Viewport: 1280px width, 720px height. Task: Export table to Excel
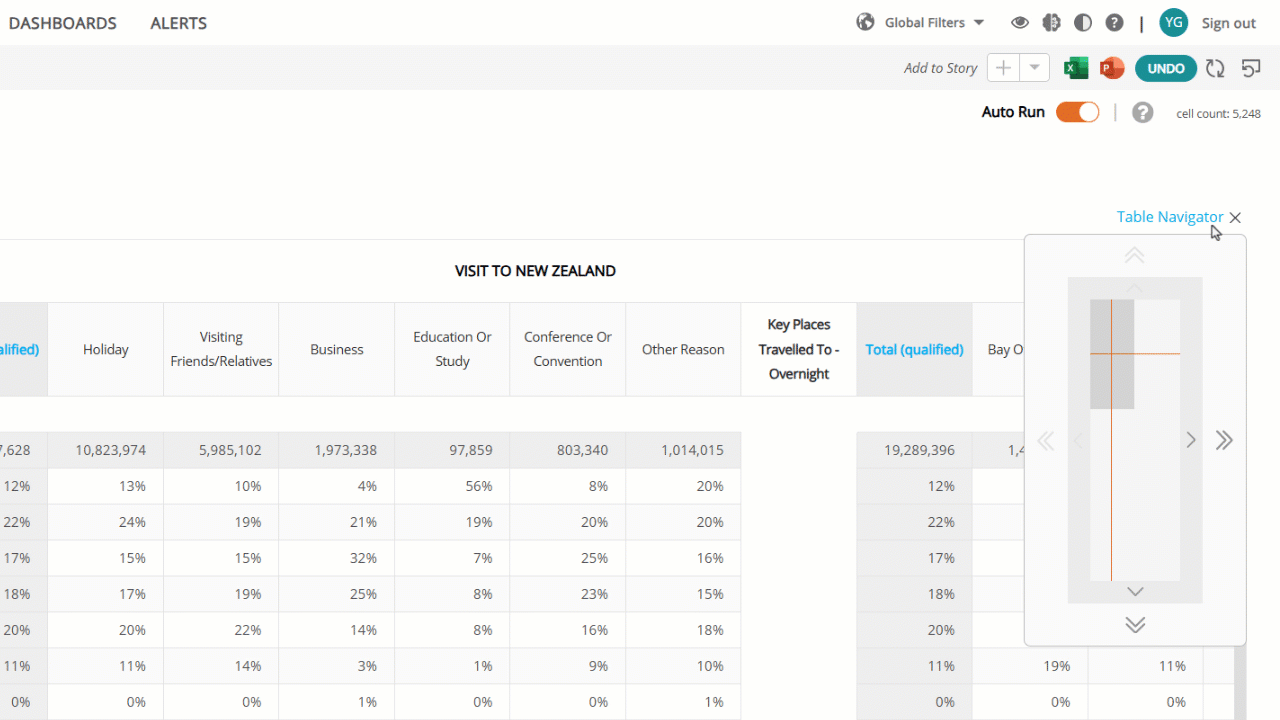(1076, 68)
